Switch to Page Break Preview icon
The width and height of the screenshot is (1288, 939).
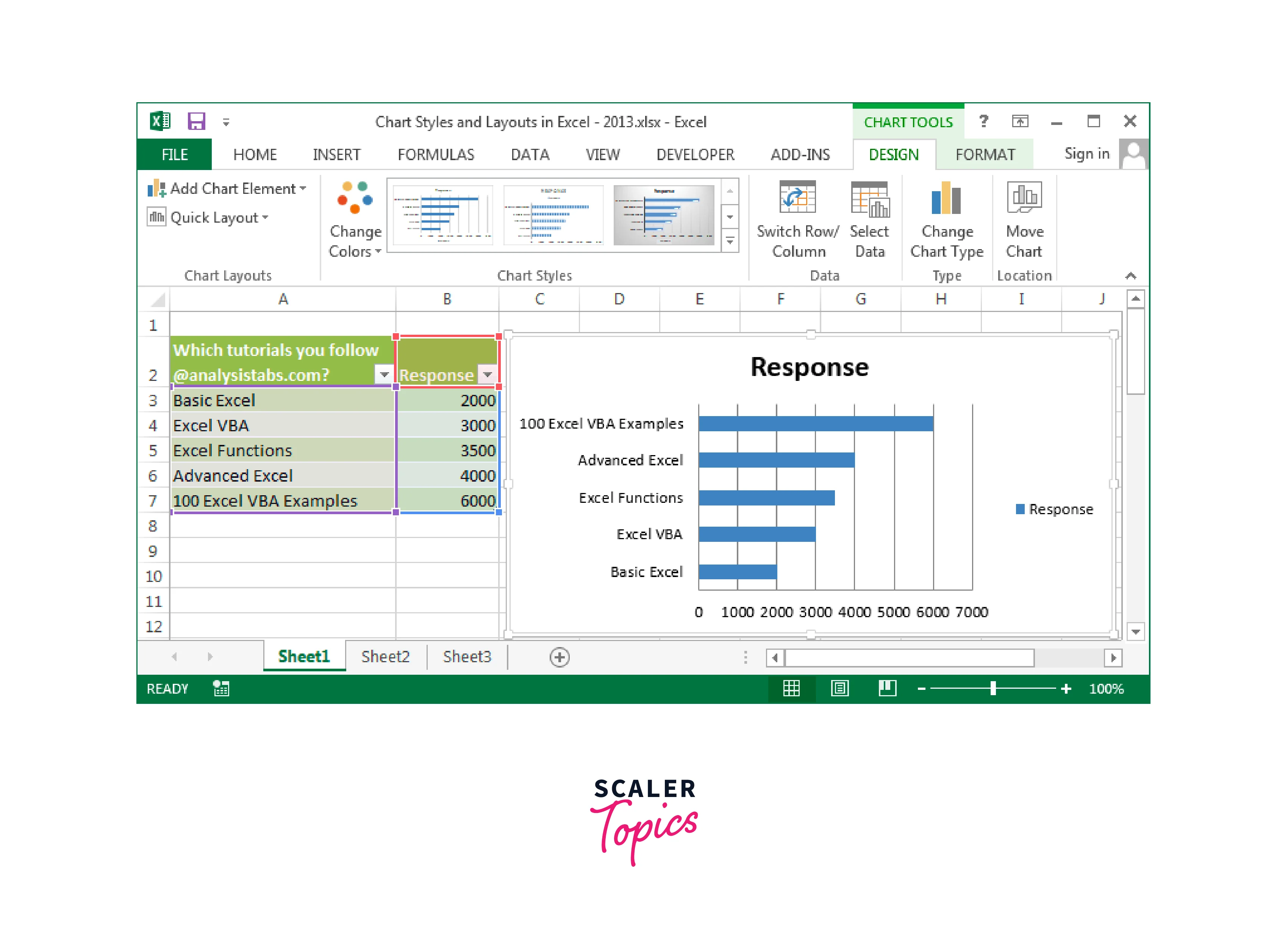tap(887, 689)
